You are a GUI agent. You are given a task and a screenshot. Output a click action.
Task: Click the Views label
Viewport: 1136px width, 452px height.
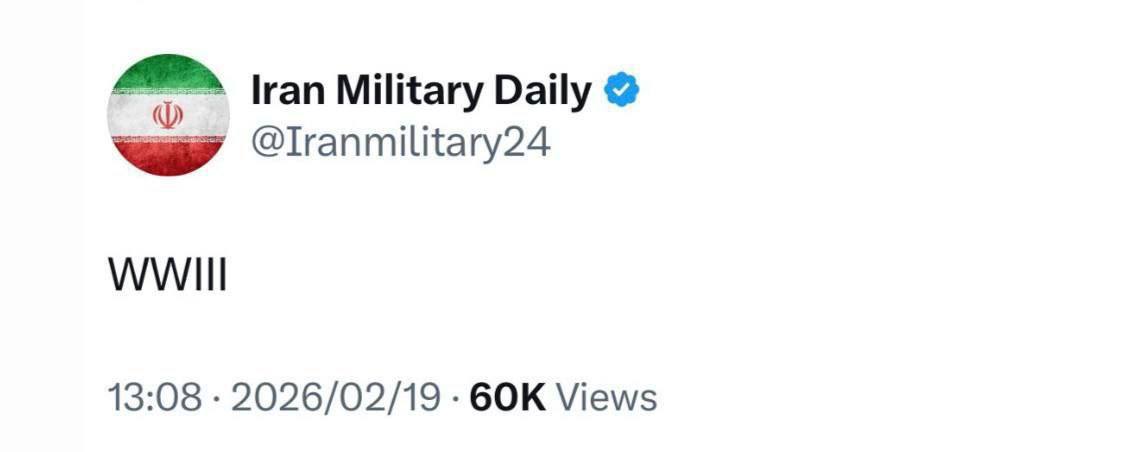point(606,397)
